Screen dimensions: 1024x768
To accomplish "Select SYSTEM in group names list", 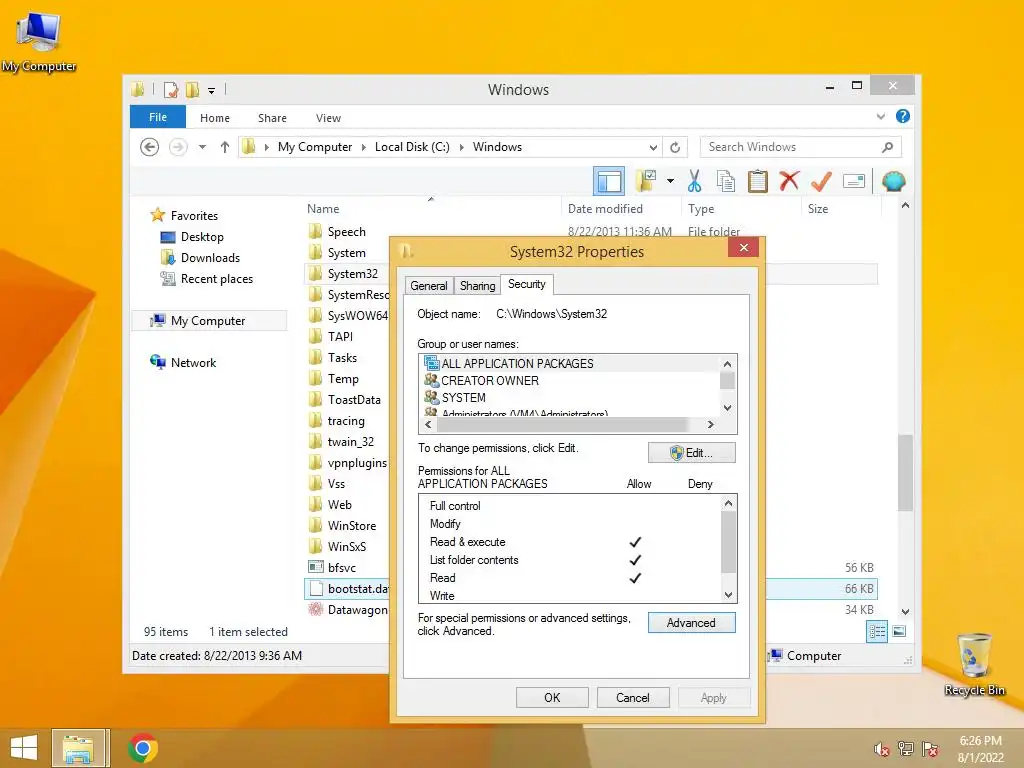I will click(x=464, y=398).
